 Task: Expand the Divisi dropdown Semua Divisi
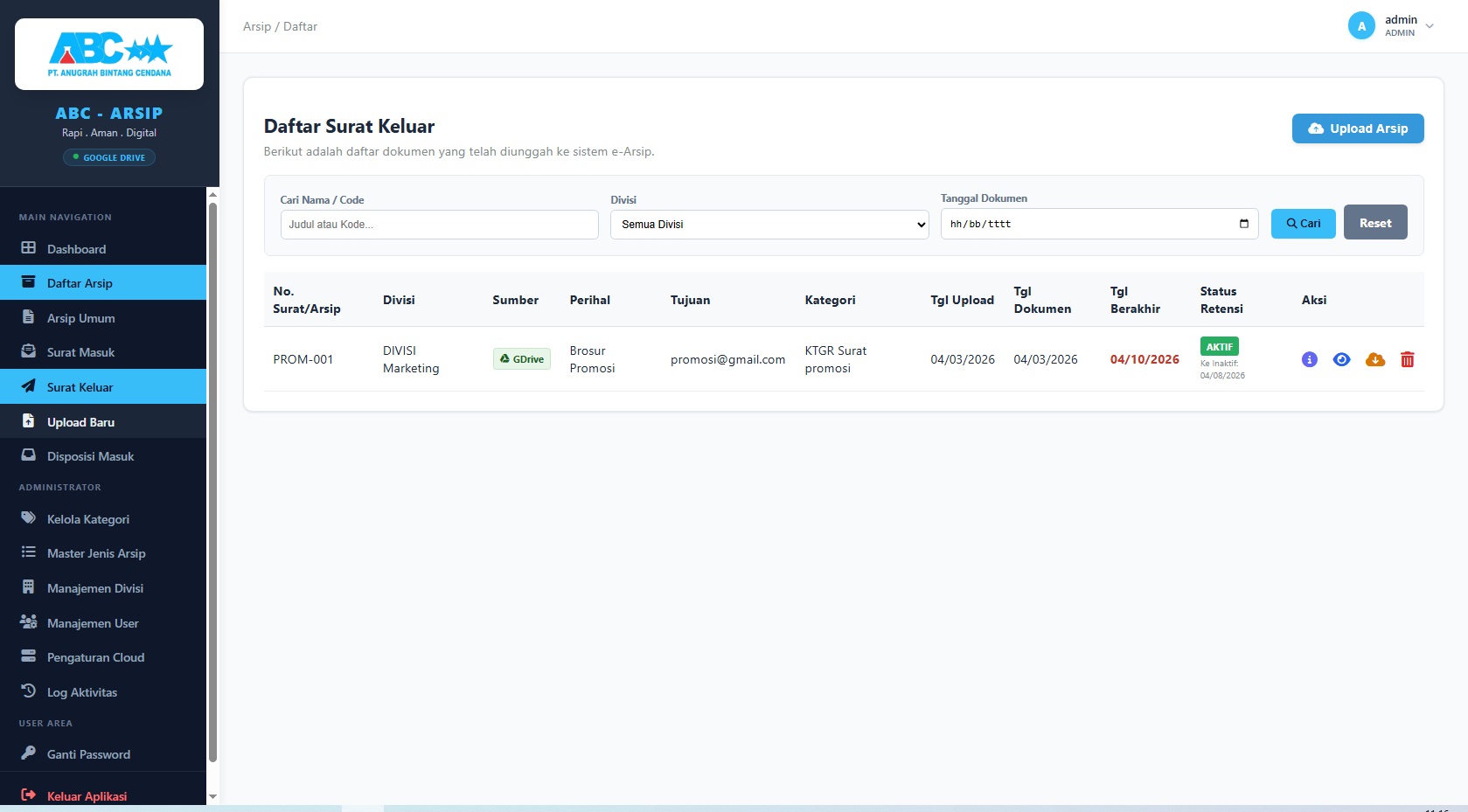769,225
